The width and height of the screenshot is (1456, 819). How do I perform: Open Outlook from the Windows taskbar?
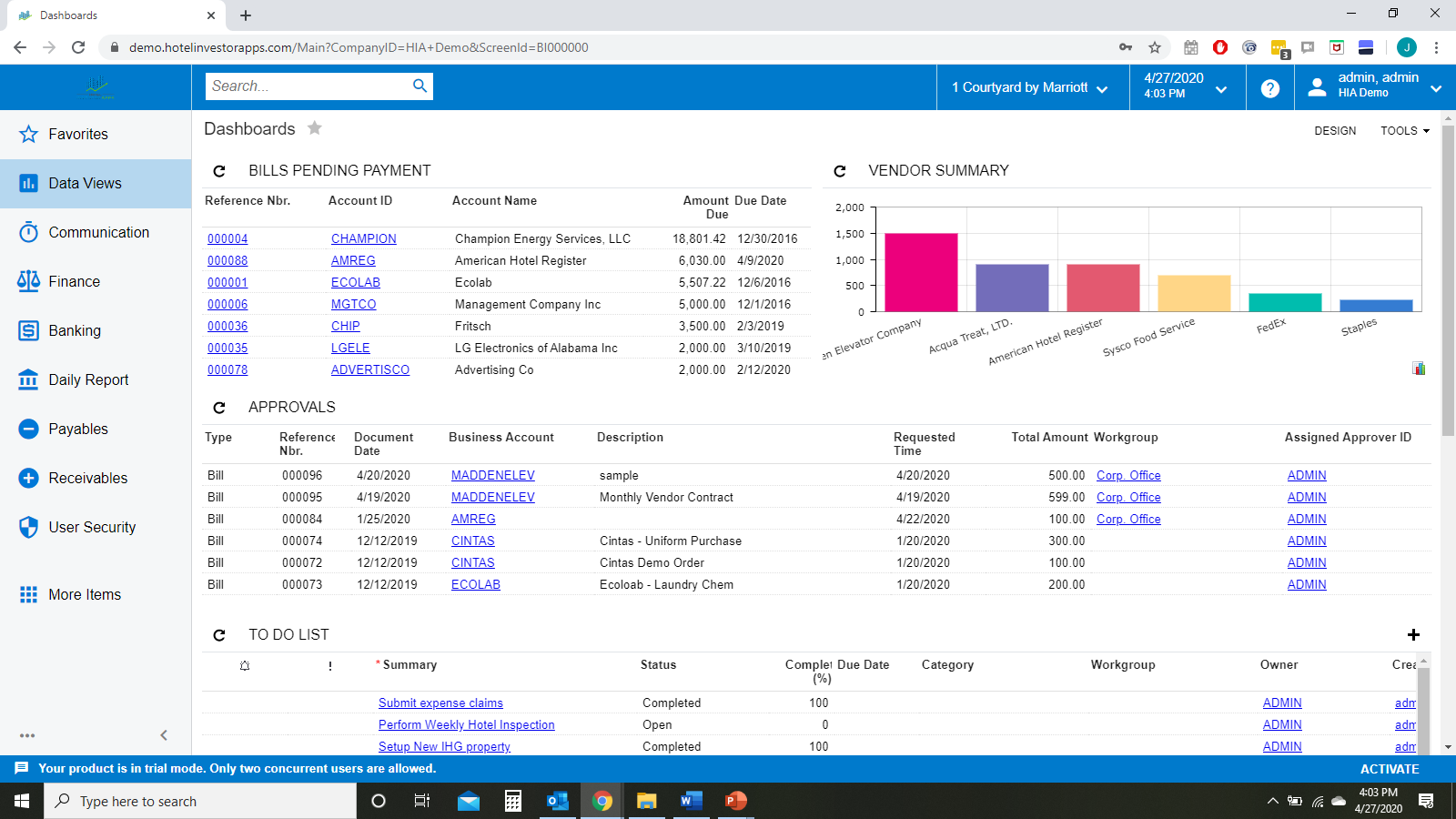557,801
